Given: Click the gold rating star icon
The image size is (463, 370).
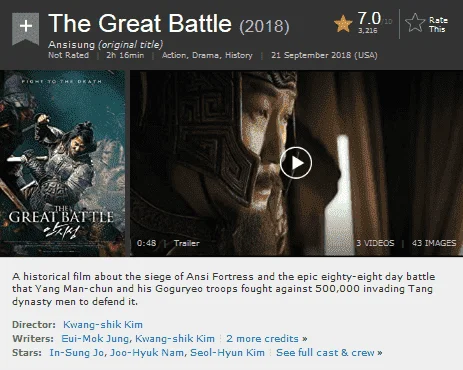Looking at the screenshot, I should click(343, 24).
